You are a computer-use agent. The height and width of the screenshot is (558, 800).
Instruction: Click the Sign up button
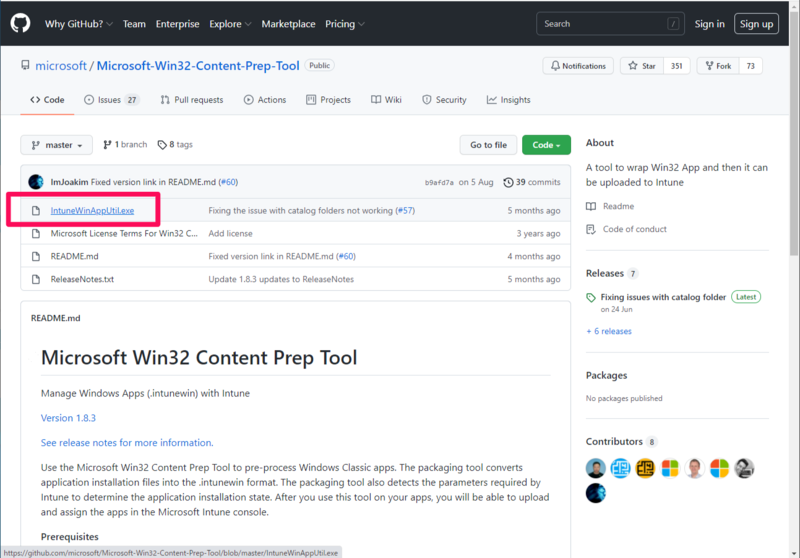pos(756,24)
